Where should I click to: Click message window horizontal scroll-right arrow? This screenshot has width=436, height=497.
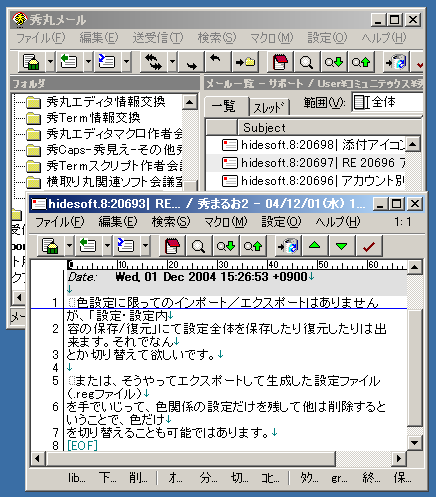[399, 459]
